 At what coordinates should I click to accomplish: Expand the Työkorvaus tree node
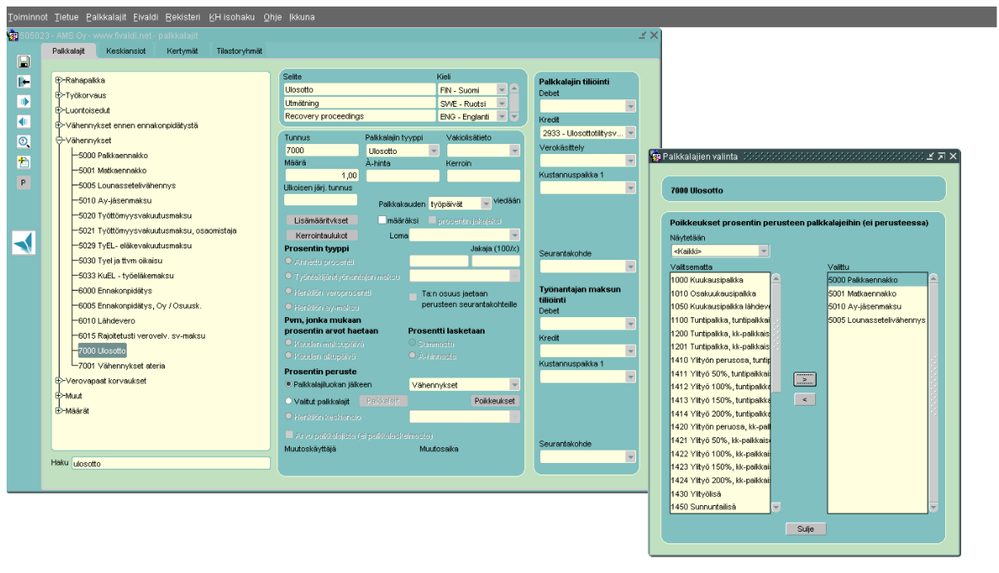[x=58, y=95]
